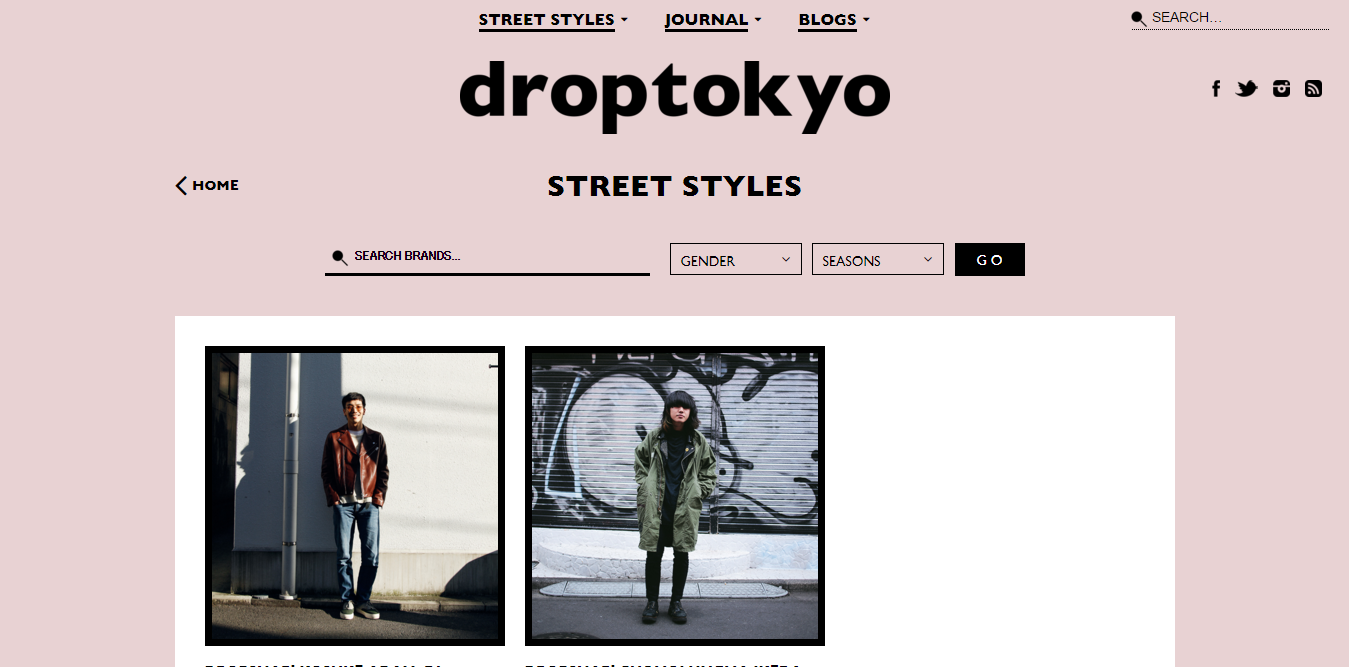Open the RSS feed icon
The height and width of the screenshot is (667, 1349).
tap(1314, 89)
